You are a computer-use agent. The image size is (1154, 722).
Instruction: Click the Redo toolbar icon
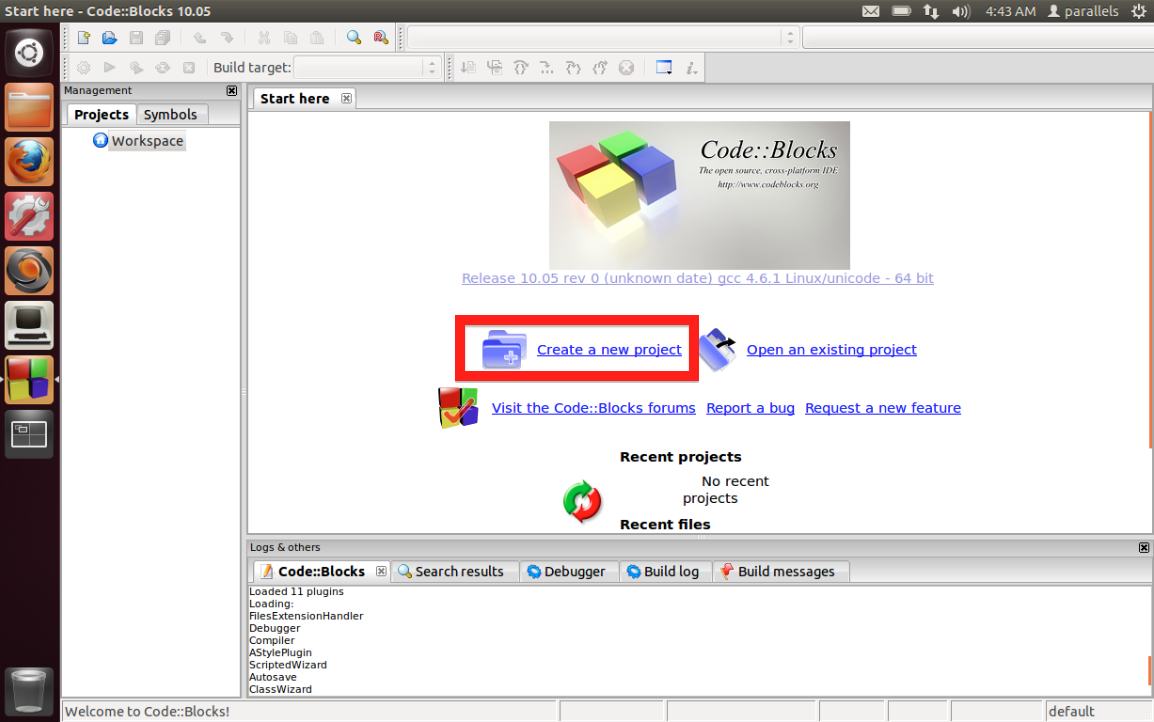227,38
